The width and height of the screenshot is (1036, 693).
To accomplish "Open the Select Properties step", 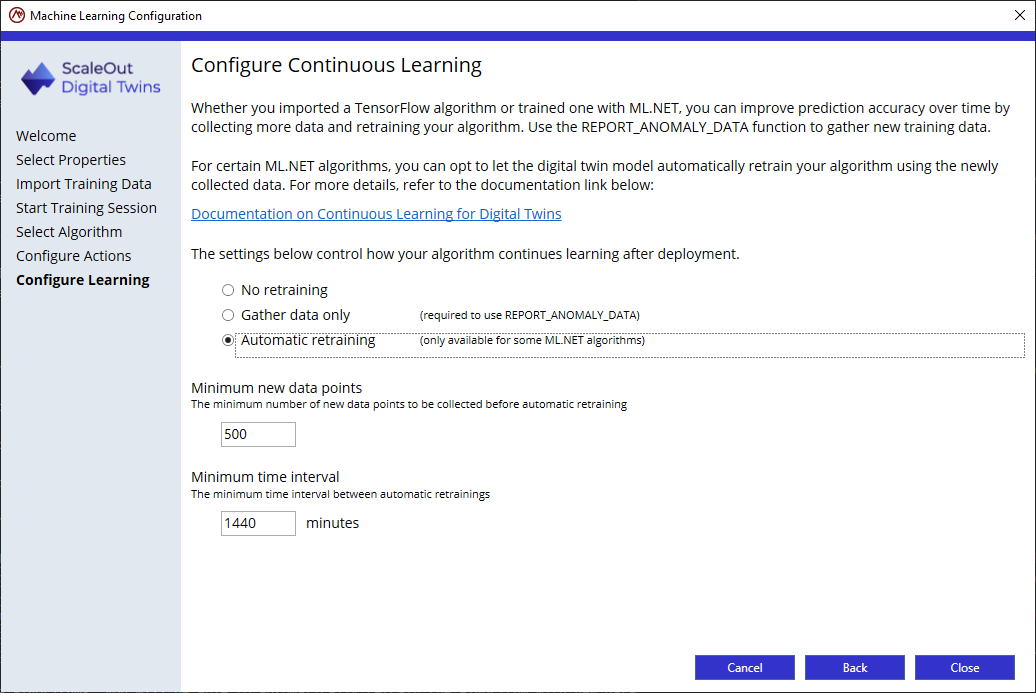I will tap(71, 160).
